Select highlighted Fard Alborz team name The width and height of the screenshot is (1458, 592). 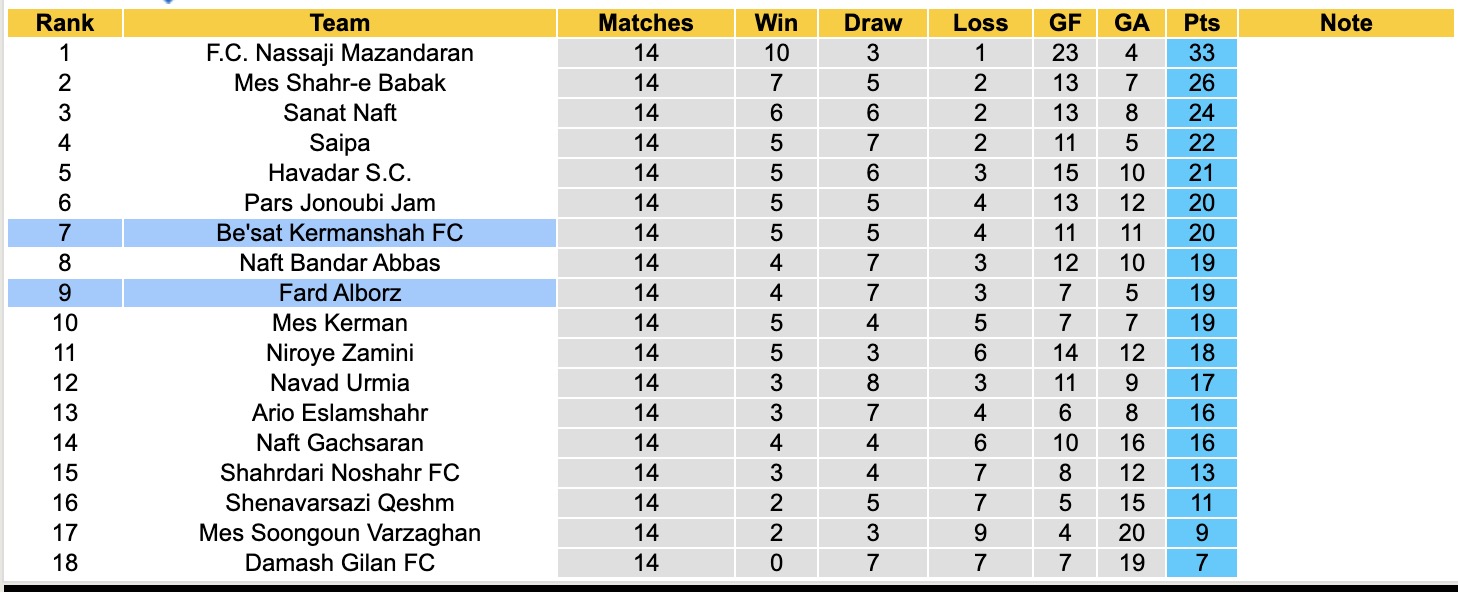[x=340, y=293]
